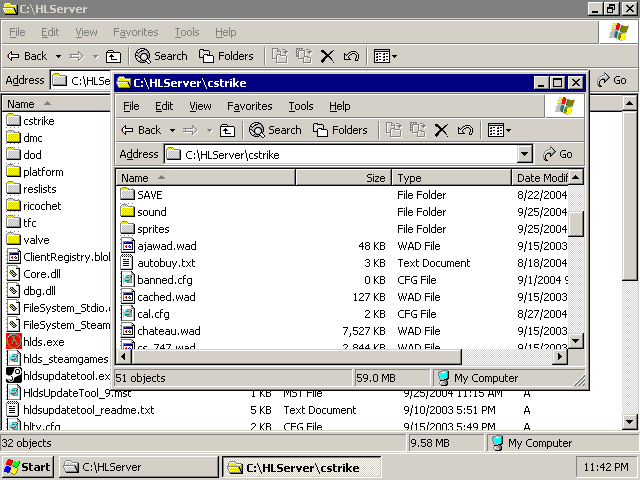
Task: Open Search in the cstrike window toolbar
Action: pos(275,130)
